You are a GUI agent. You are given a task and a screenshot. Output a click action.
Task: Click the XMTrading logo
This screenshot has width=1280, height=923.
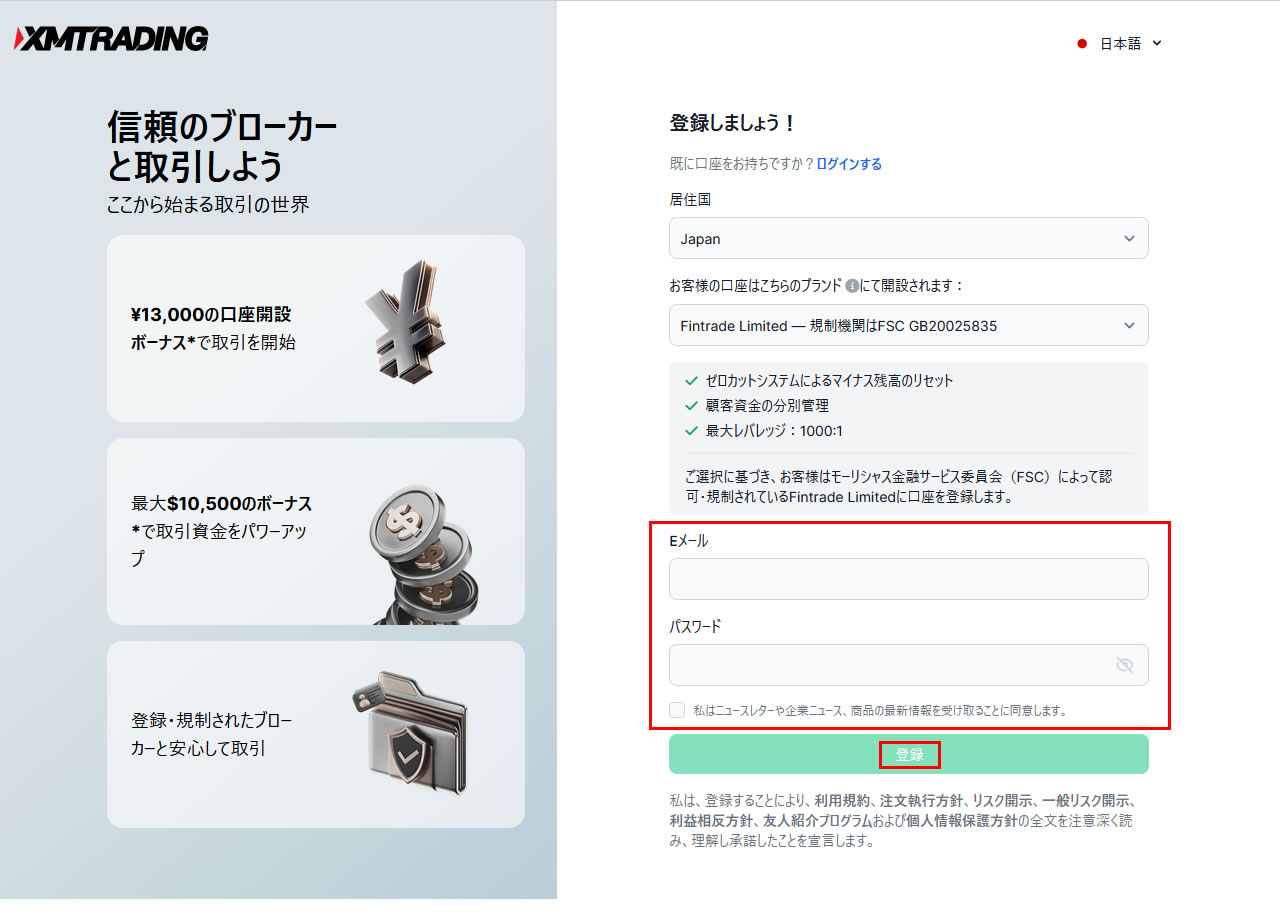point(111,39)
